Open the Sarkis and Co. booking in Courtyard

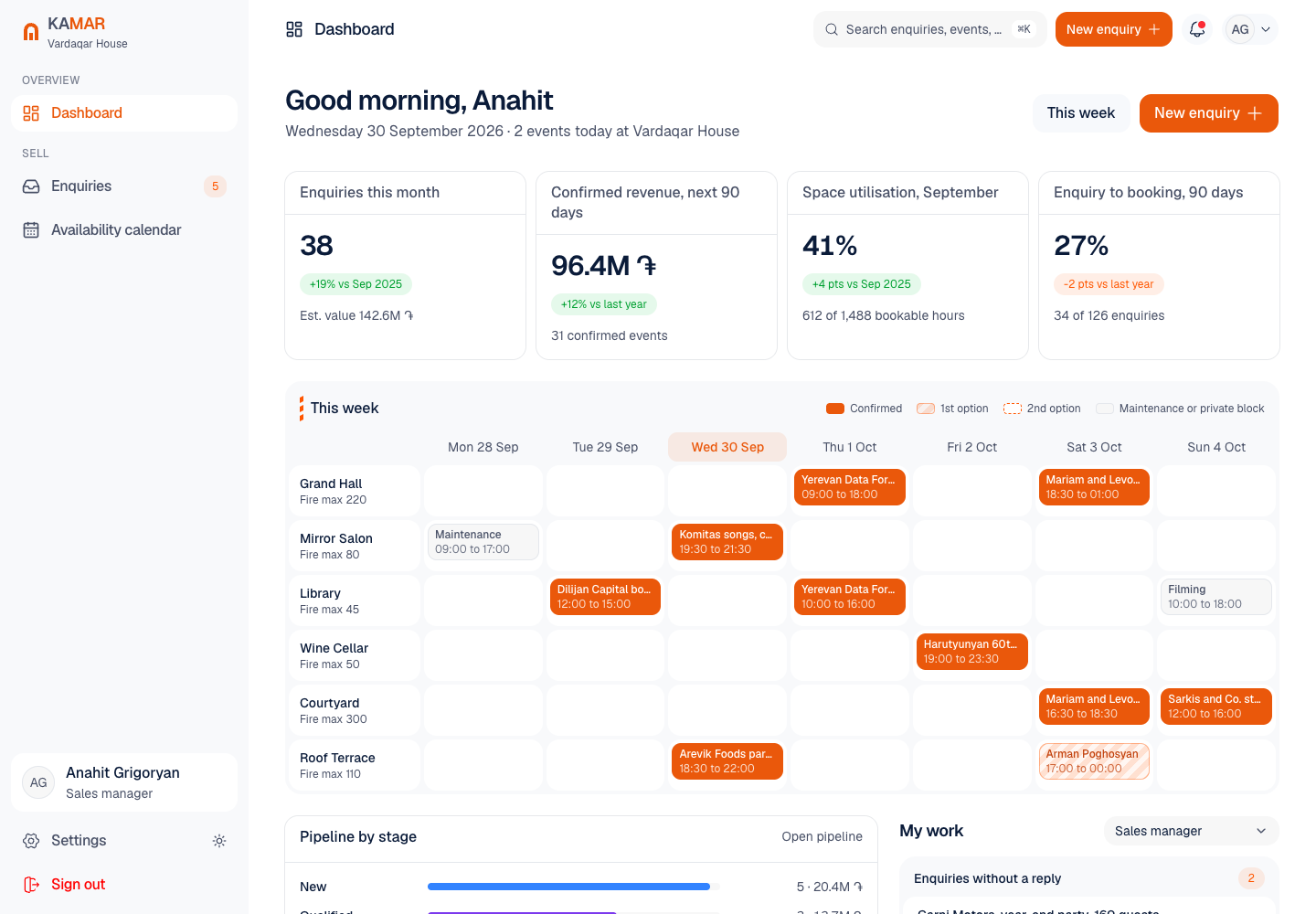tap(1216, 707)
